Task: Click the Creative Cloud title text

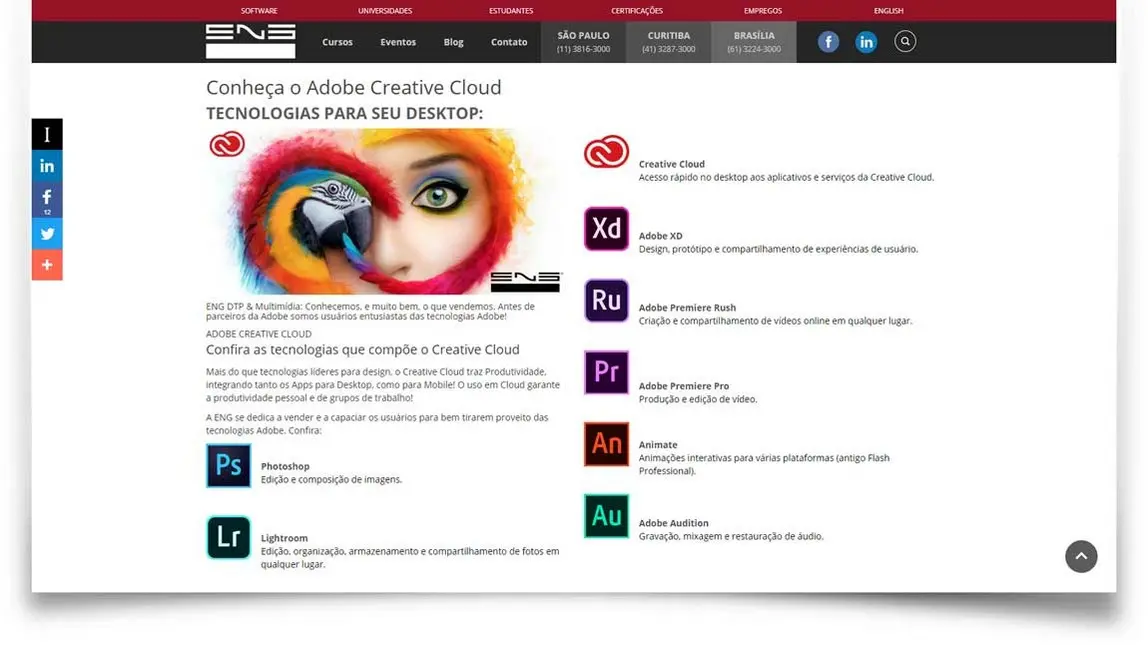Action: 671,165
